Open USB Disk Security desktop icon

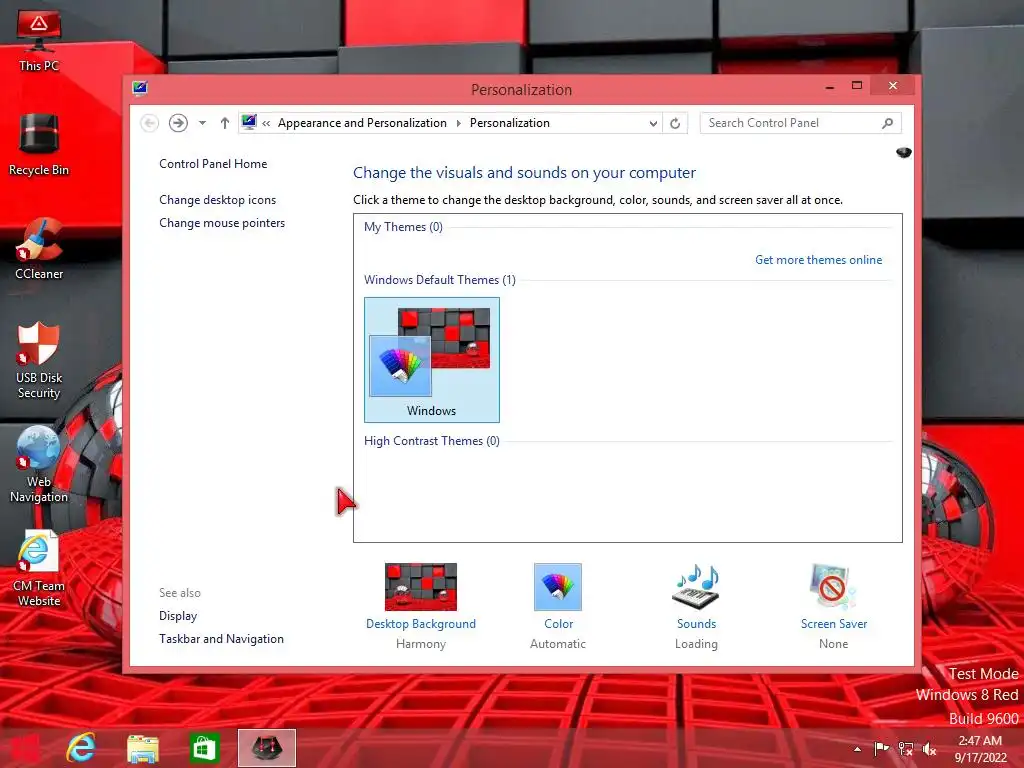click(x=39, y=360)
